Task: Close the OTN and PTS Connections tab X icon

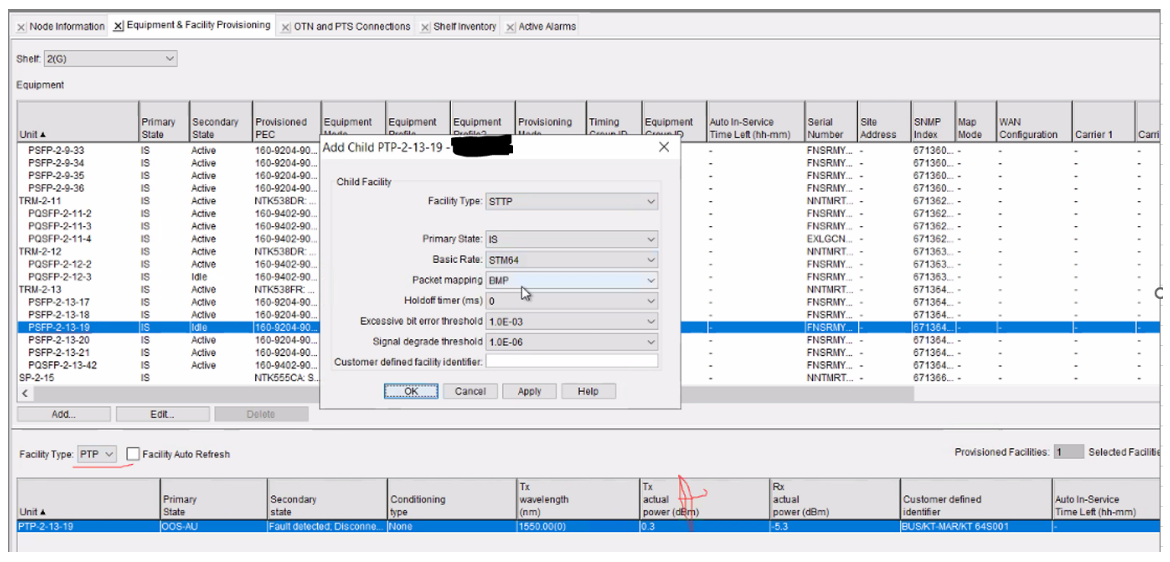Action: 286,27
